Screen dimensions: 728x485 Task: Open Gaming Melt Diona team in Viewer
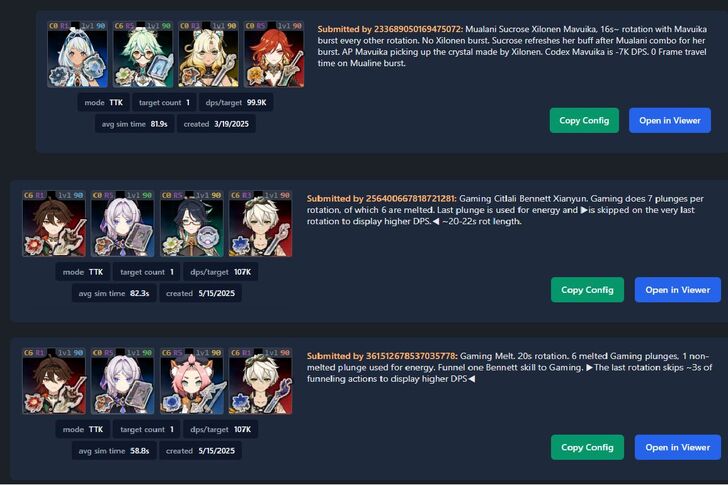tap(678, 447)
